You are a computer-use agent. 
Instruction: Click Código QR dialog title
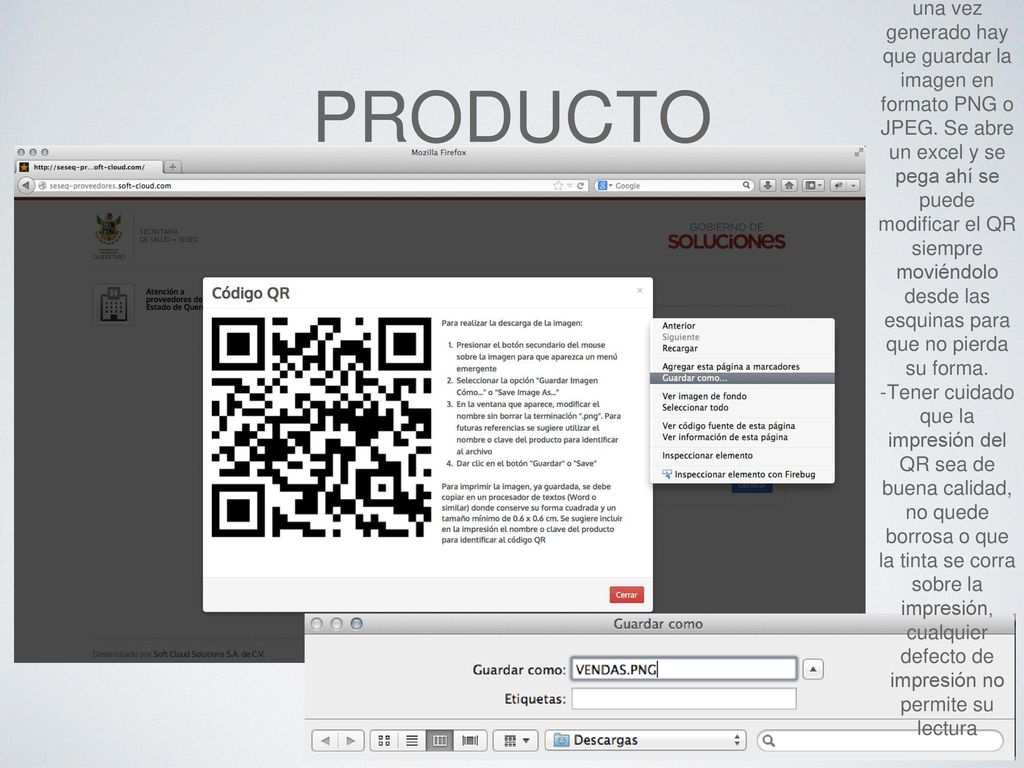click(251, 293)
